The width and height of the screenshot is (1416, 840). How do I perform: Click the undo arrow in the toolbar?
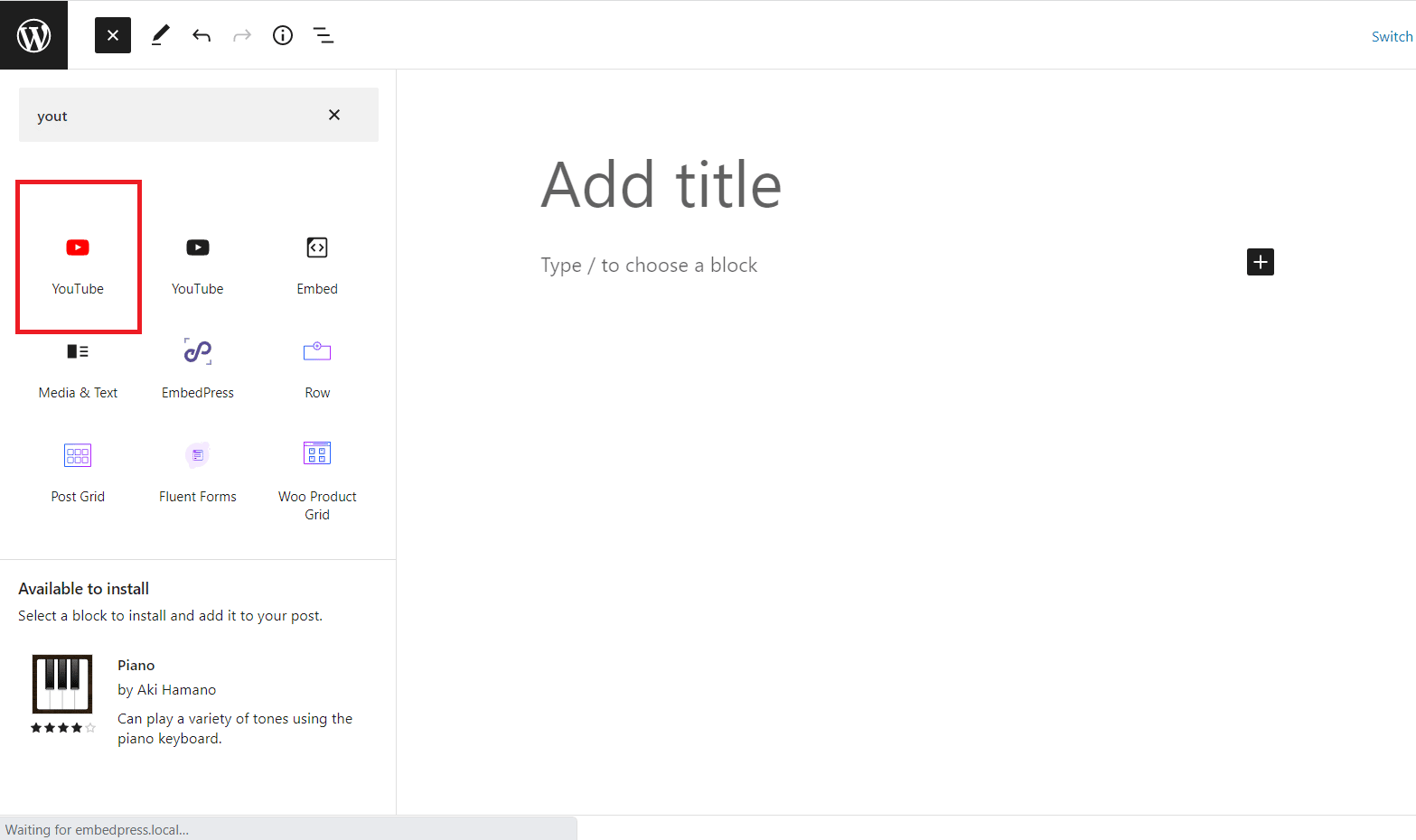[x=201, y=35]
